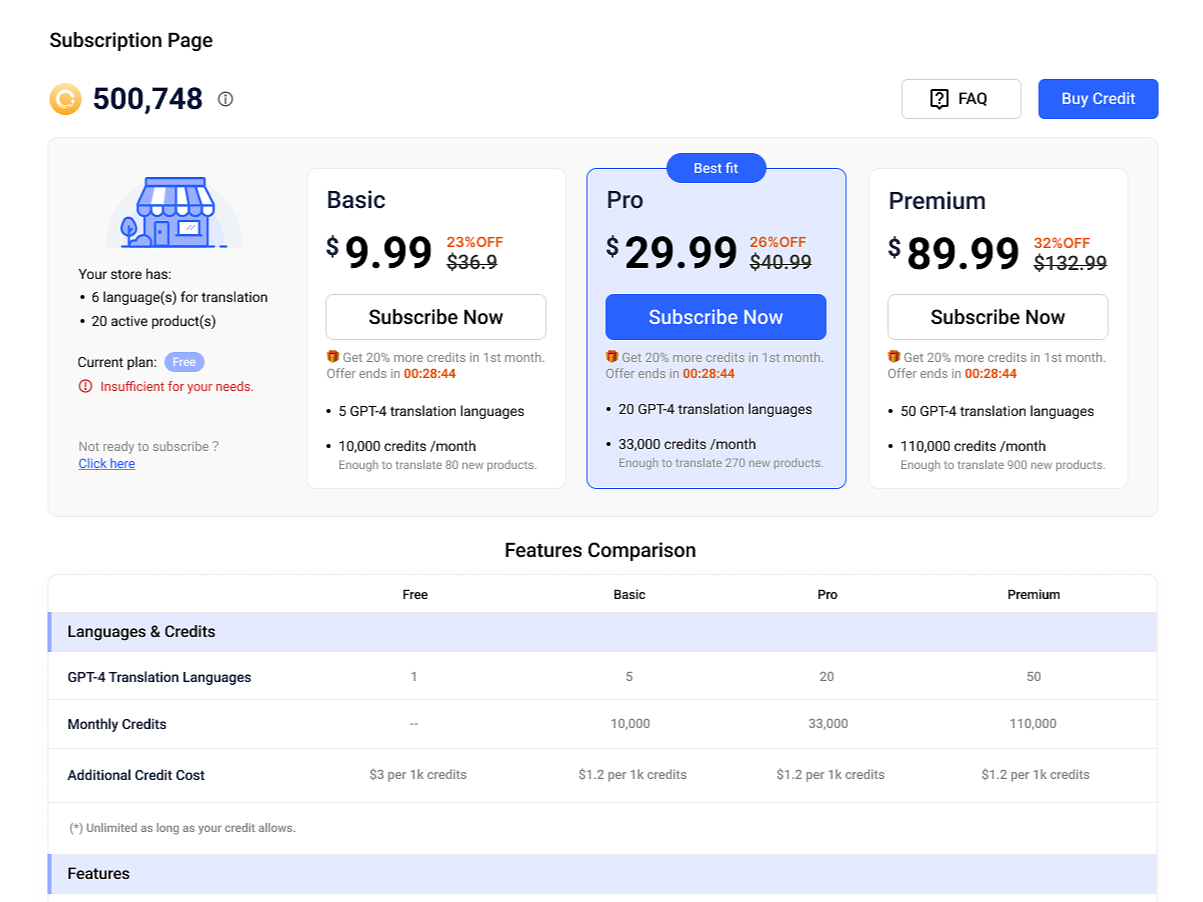Click '20 GPT-4 translation languages' text
Viewport: 1203px width, 902px height.
[x=715, y=409]
